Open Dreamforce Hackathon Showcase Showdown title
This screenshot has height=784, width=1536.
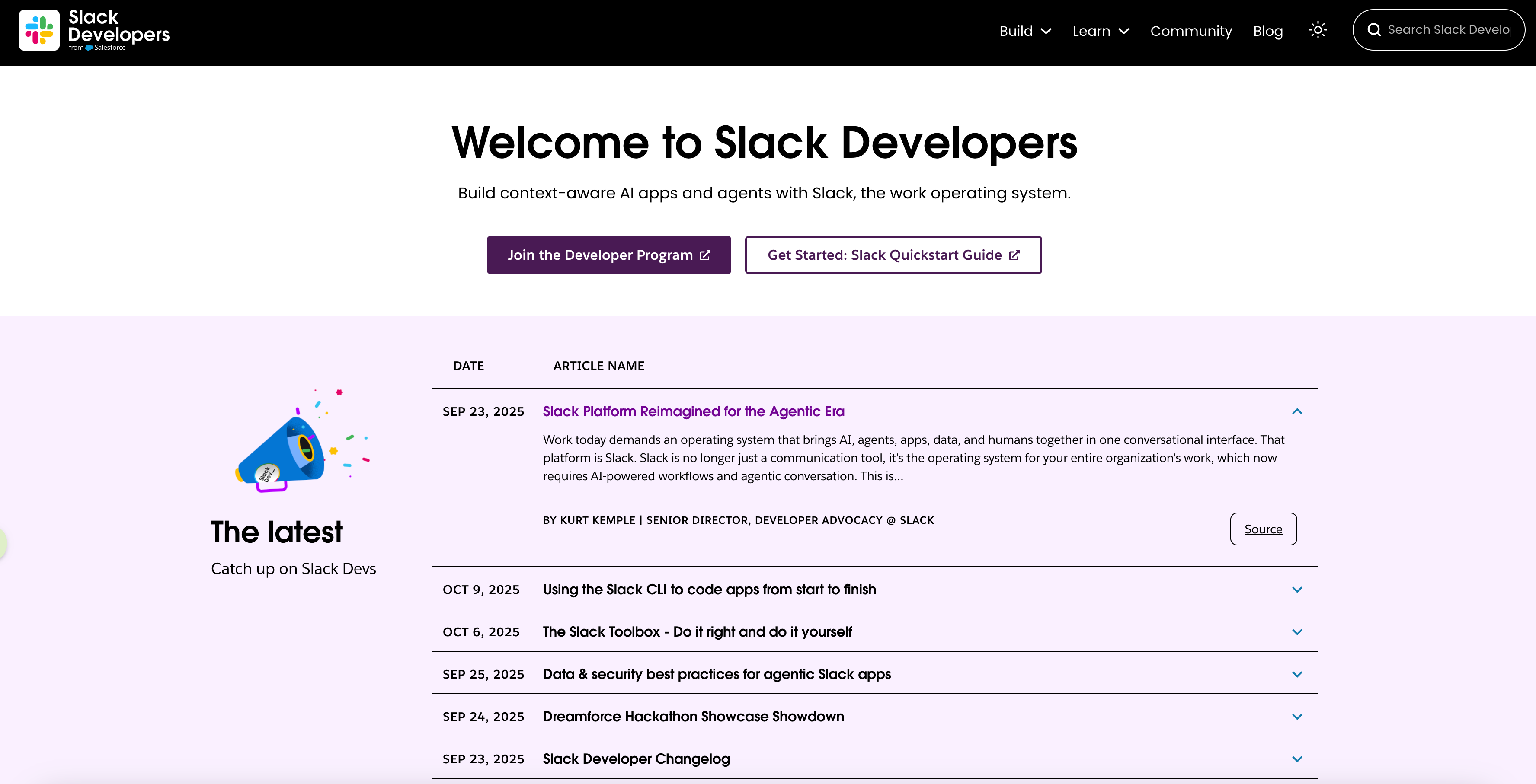[694, 717]
